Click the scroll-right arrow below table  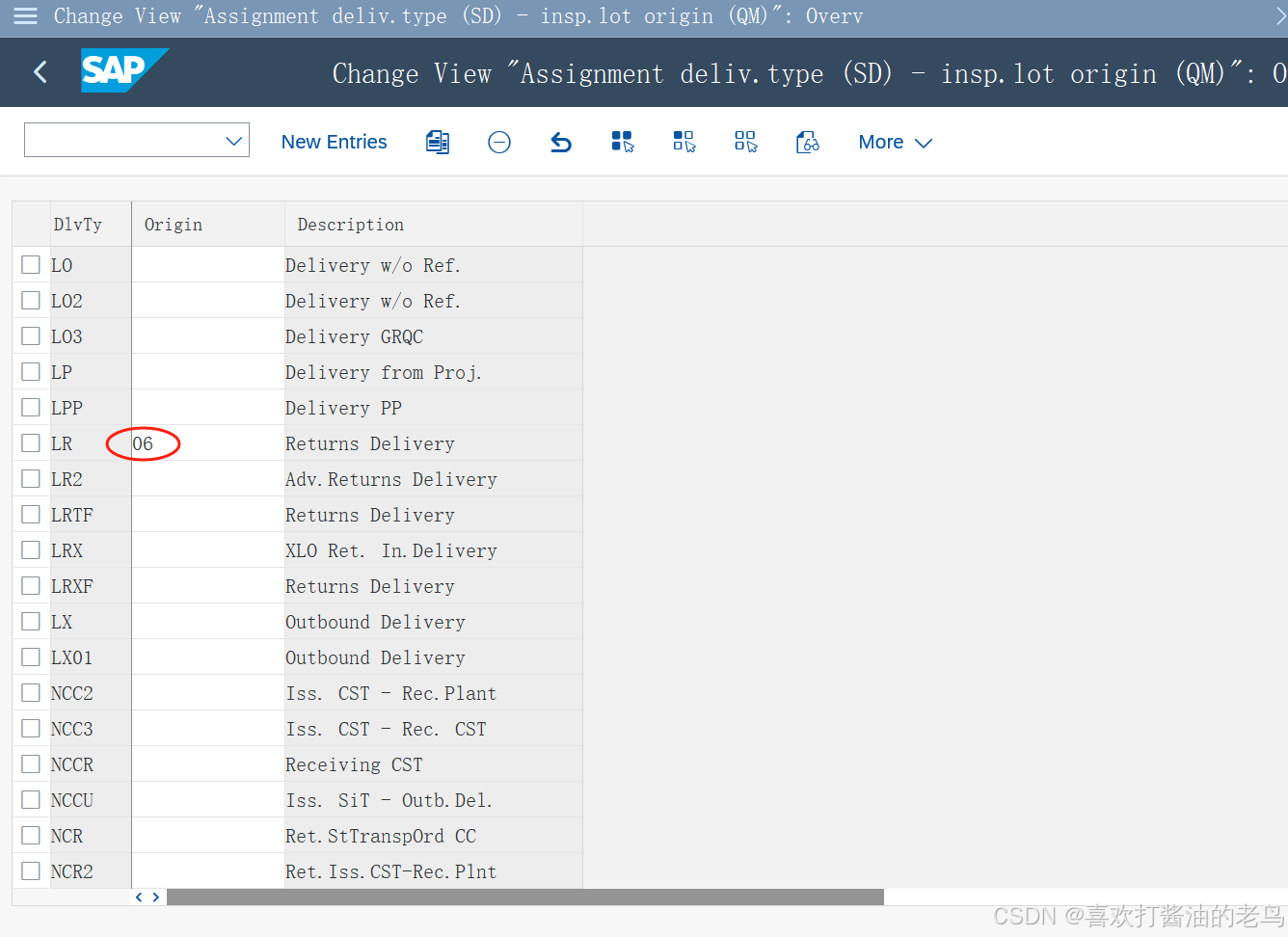tap(156, 897)
